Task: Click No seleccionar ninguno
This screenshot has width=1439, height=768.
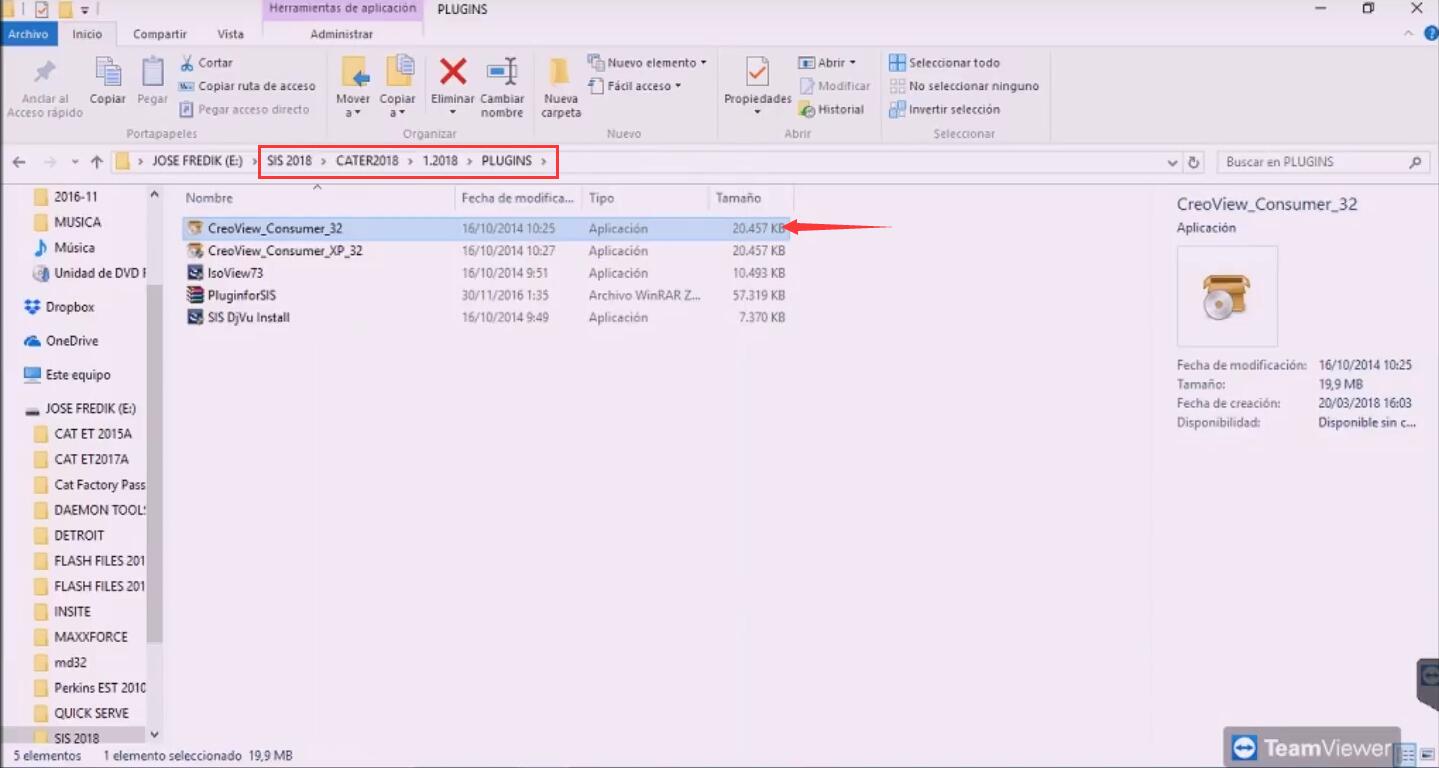Action: click(964, 86)
